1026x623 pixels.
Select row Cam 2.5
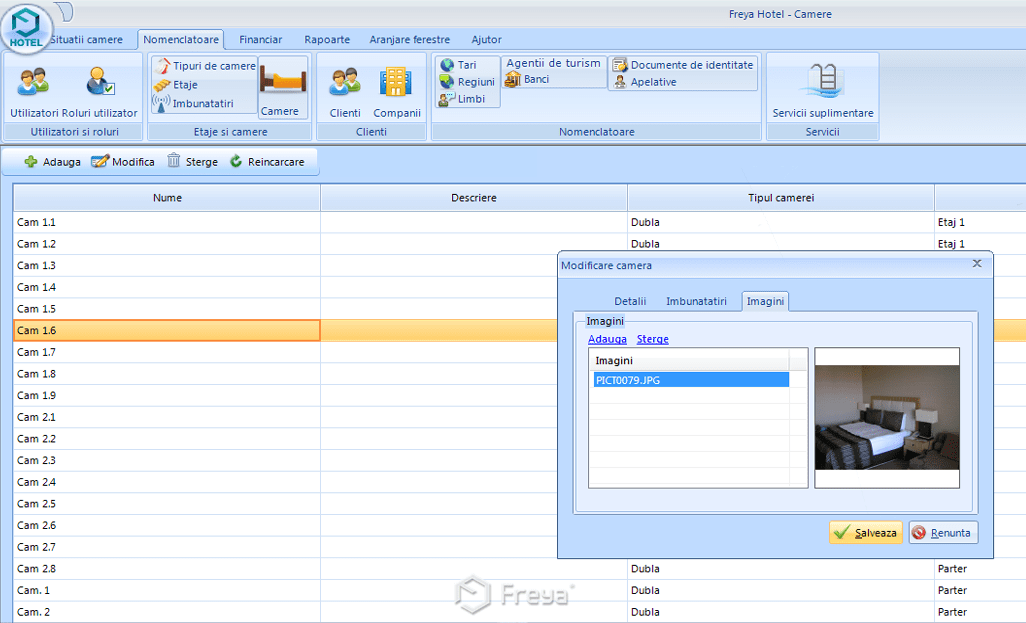click(167, 503)
